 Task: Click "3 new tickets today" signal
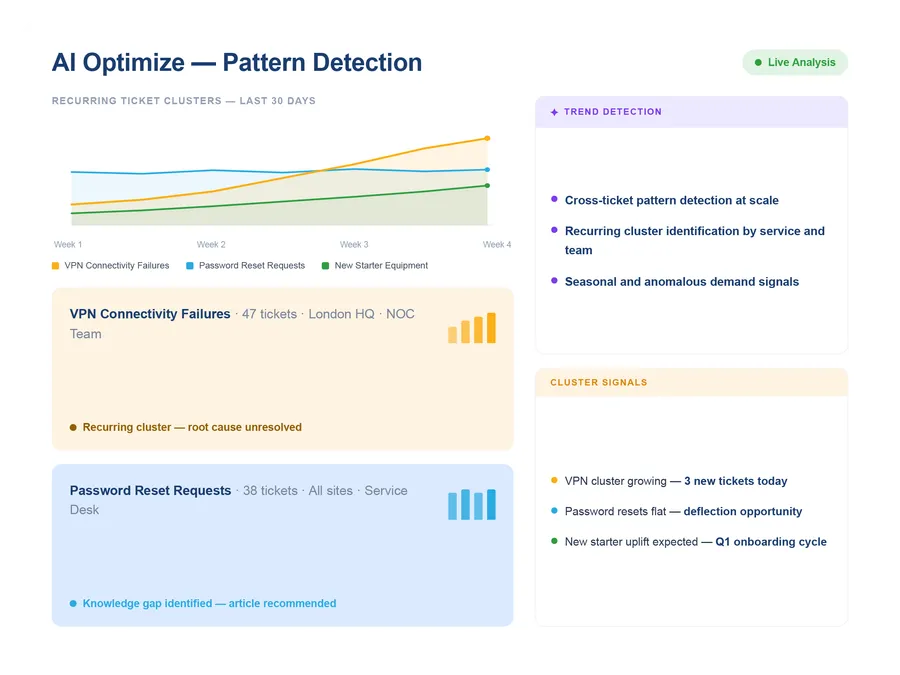(x=735, y=481)
